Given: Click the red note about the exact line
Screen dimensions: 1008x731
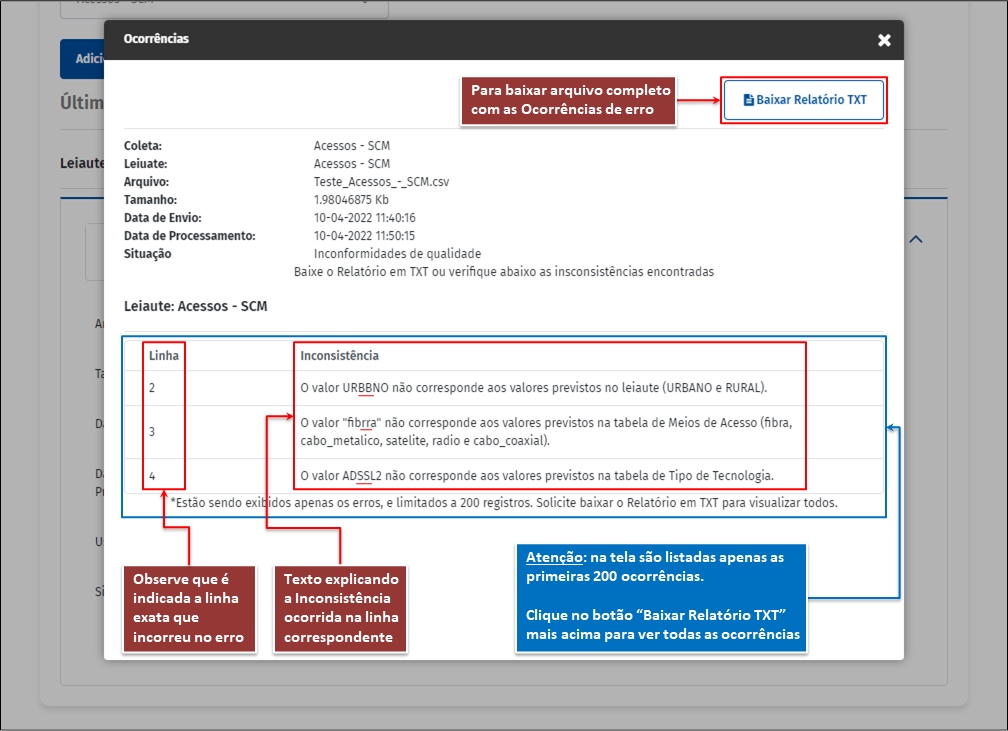Looking at the screenshot, I should pos(189,609).
